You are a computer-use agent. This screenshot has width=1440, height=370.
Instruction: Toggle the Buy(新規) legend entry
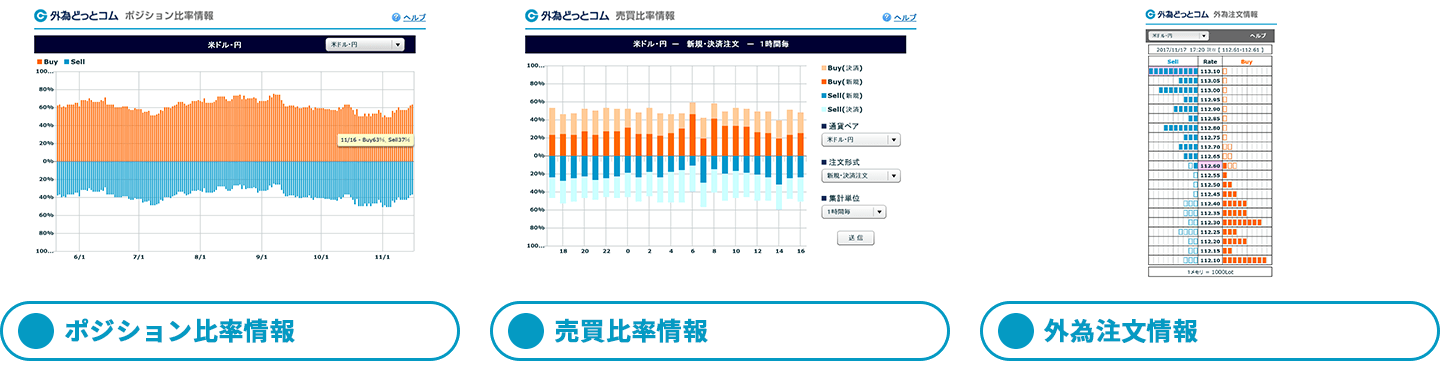coord(842,80)
